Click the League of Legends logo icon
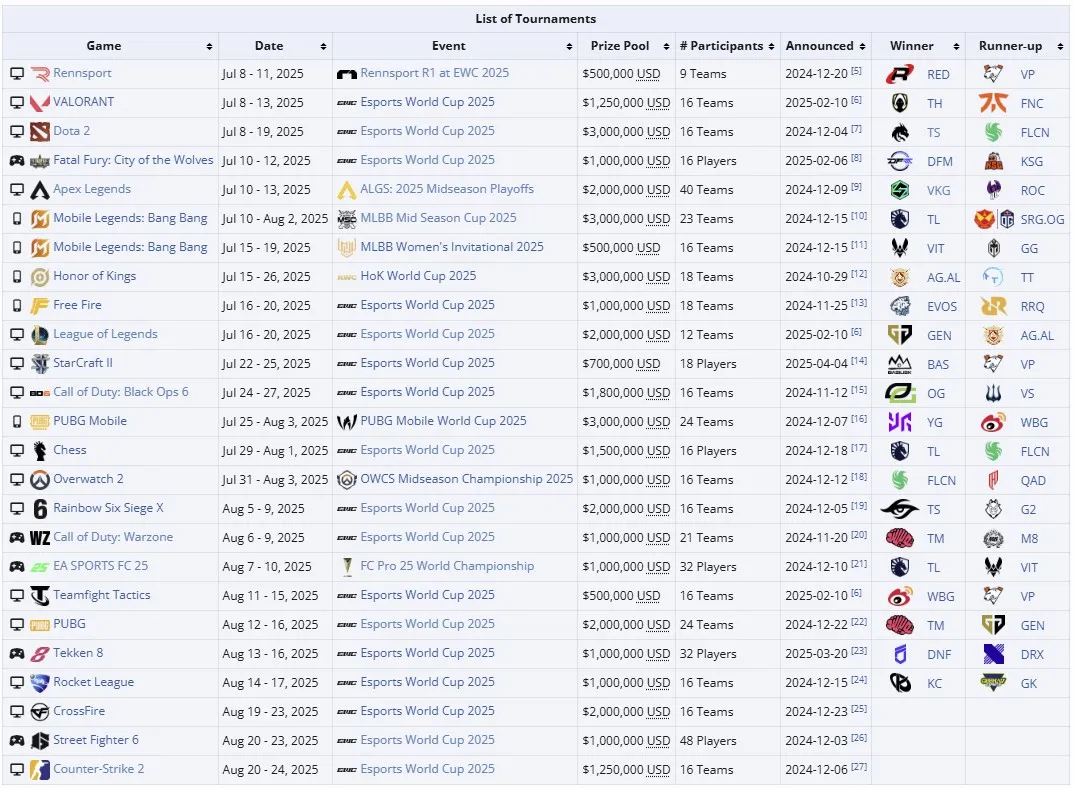Viewport: 1074px width, 788px height. click(40, 334)
